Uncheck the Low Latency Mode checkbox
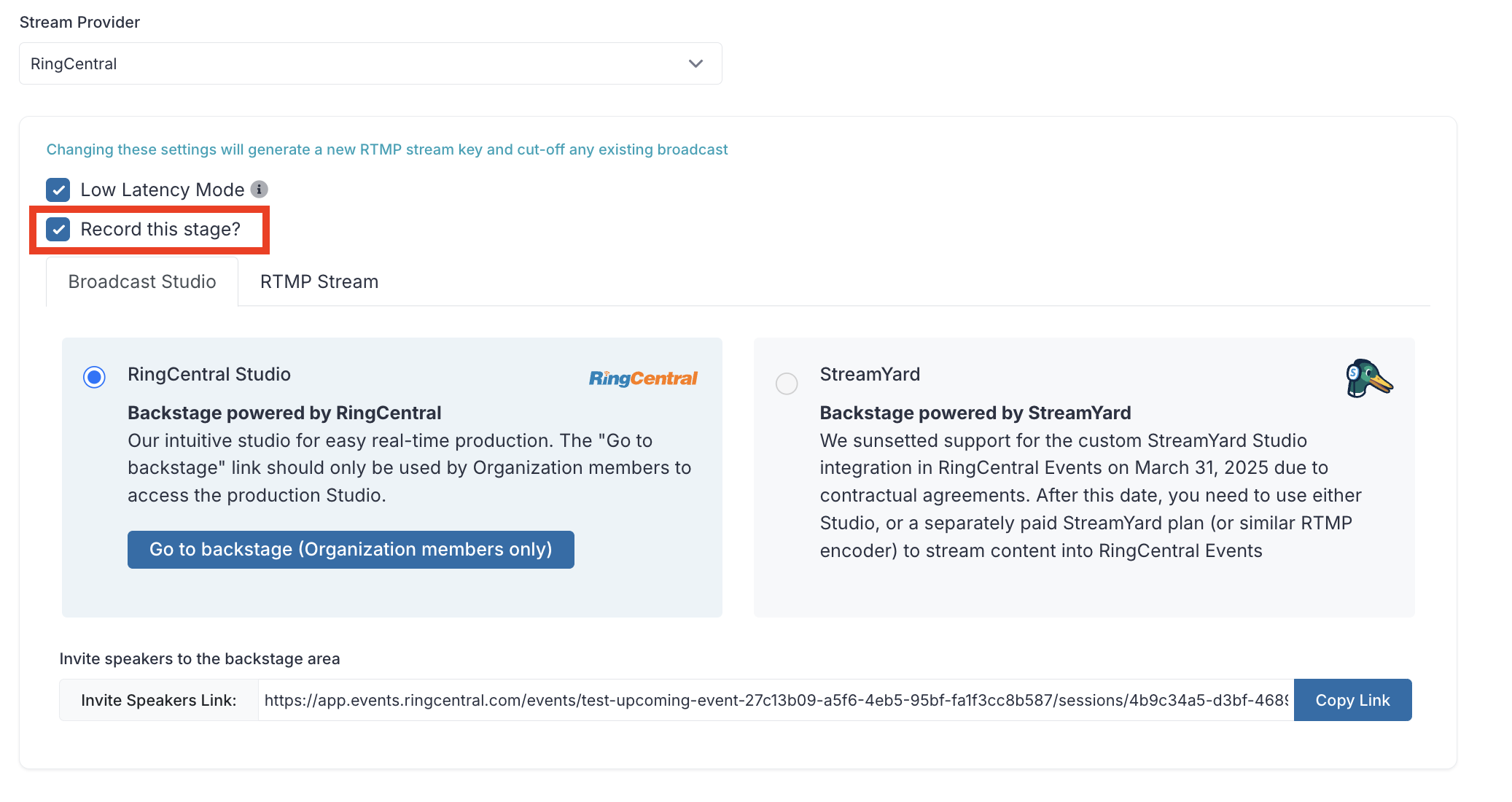This screenshot has height=802, width=1512. pyautogui.click(x=58, y=190)
